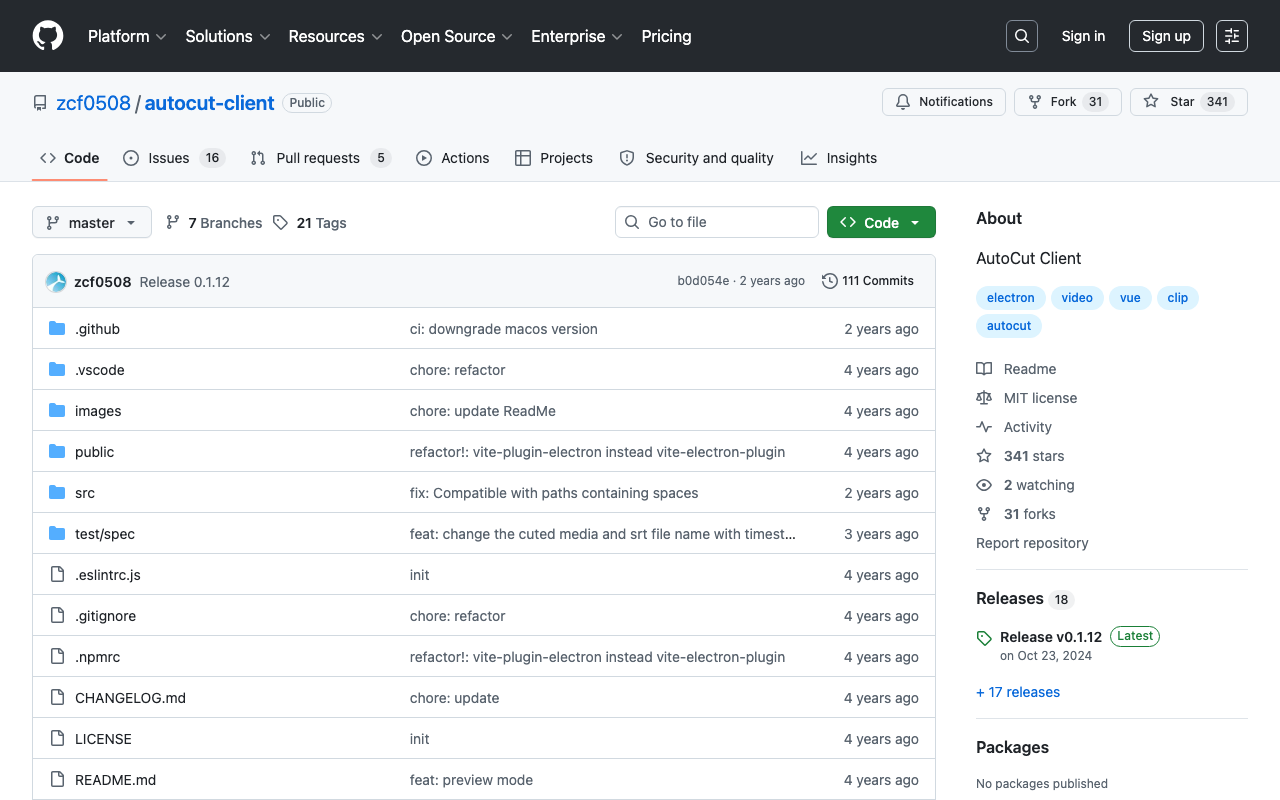Click zcf0508 avatar in commit row
The image size is (1280, 800).
pyautogui.click(x=56, y=282)
